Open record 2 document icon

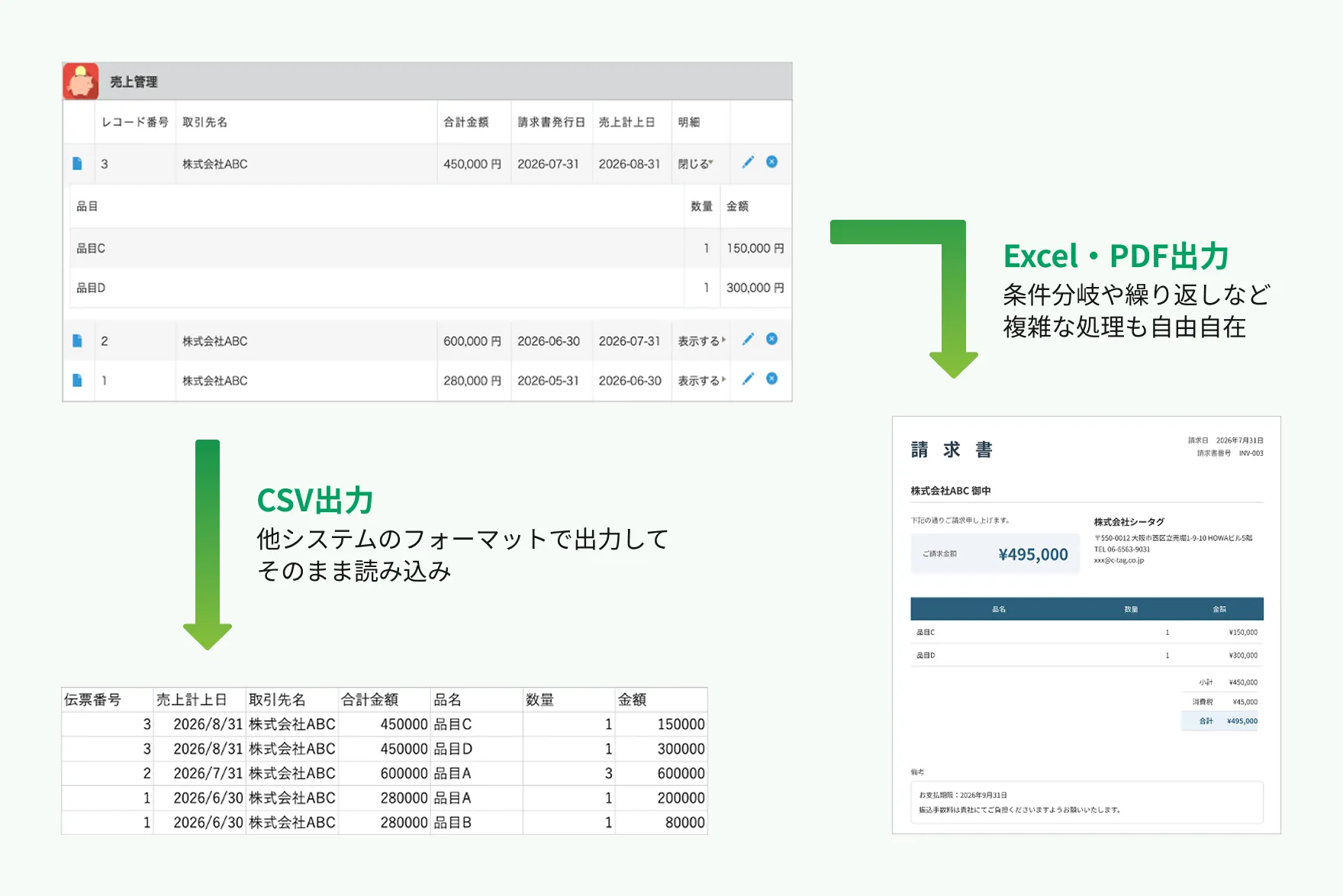click(x=77, y=340)
